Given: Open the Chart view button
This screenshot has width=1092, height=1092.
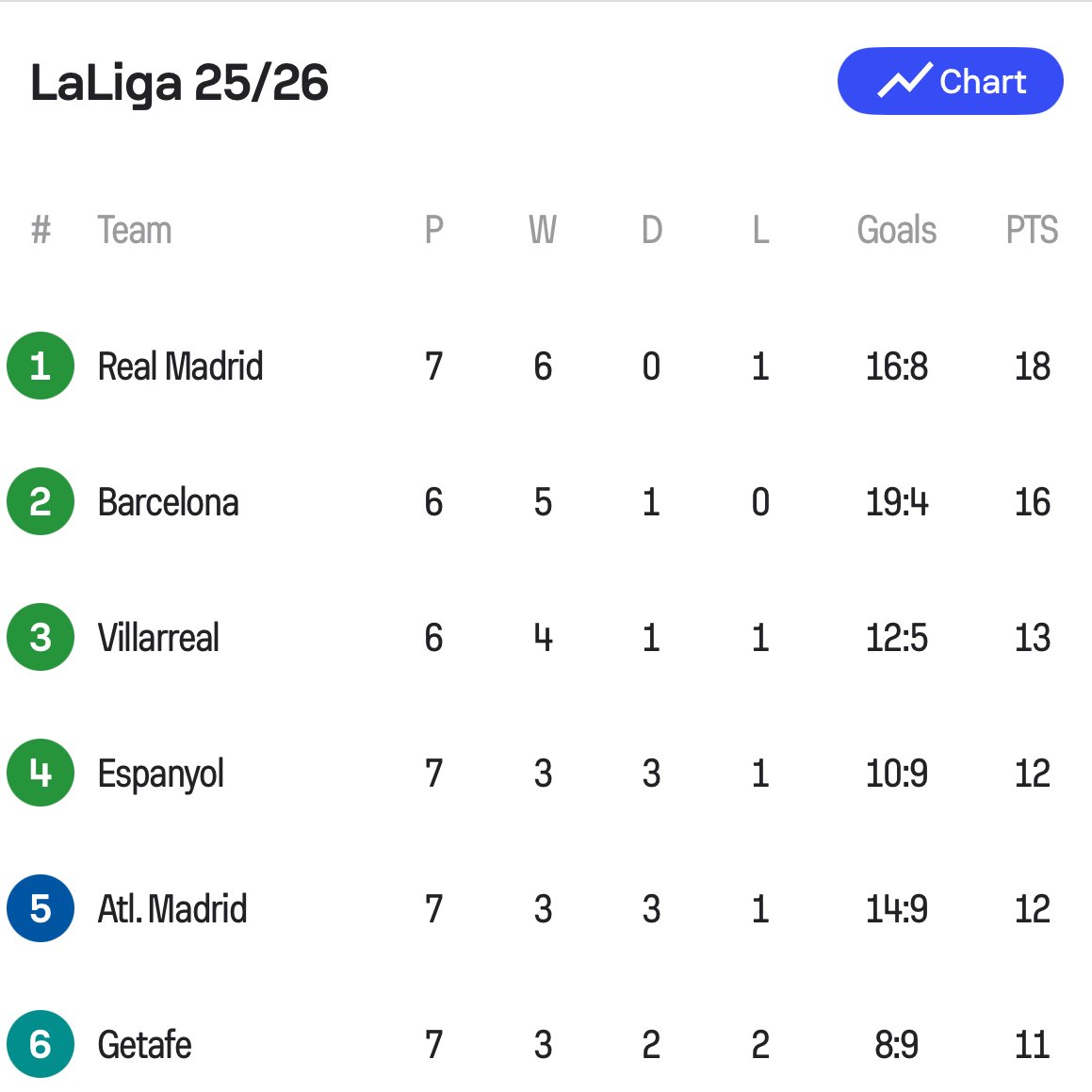Looking at the screenshot, I should (x=950, y=82).
